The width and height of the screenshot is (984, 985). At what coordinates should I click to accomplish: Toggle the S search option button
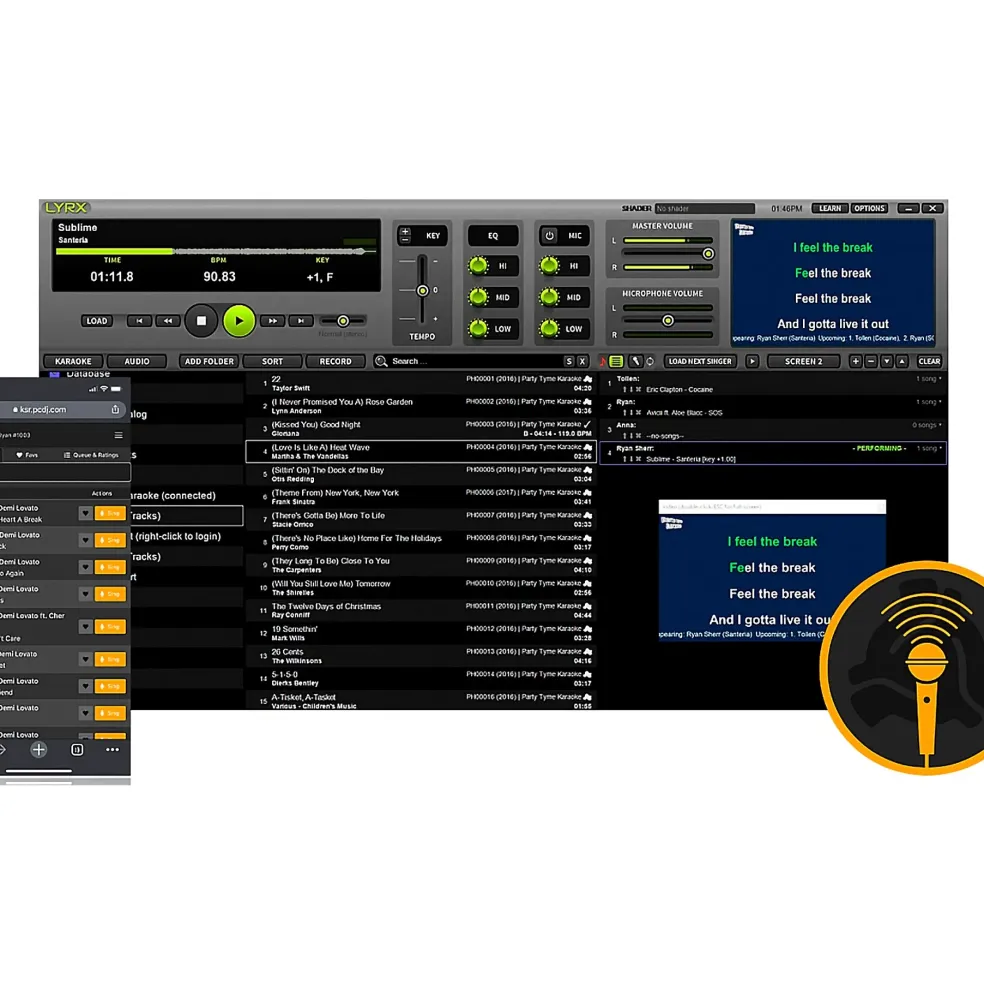point(569,361)
